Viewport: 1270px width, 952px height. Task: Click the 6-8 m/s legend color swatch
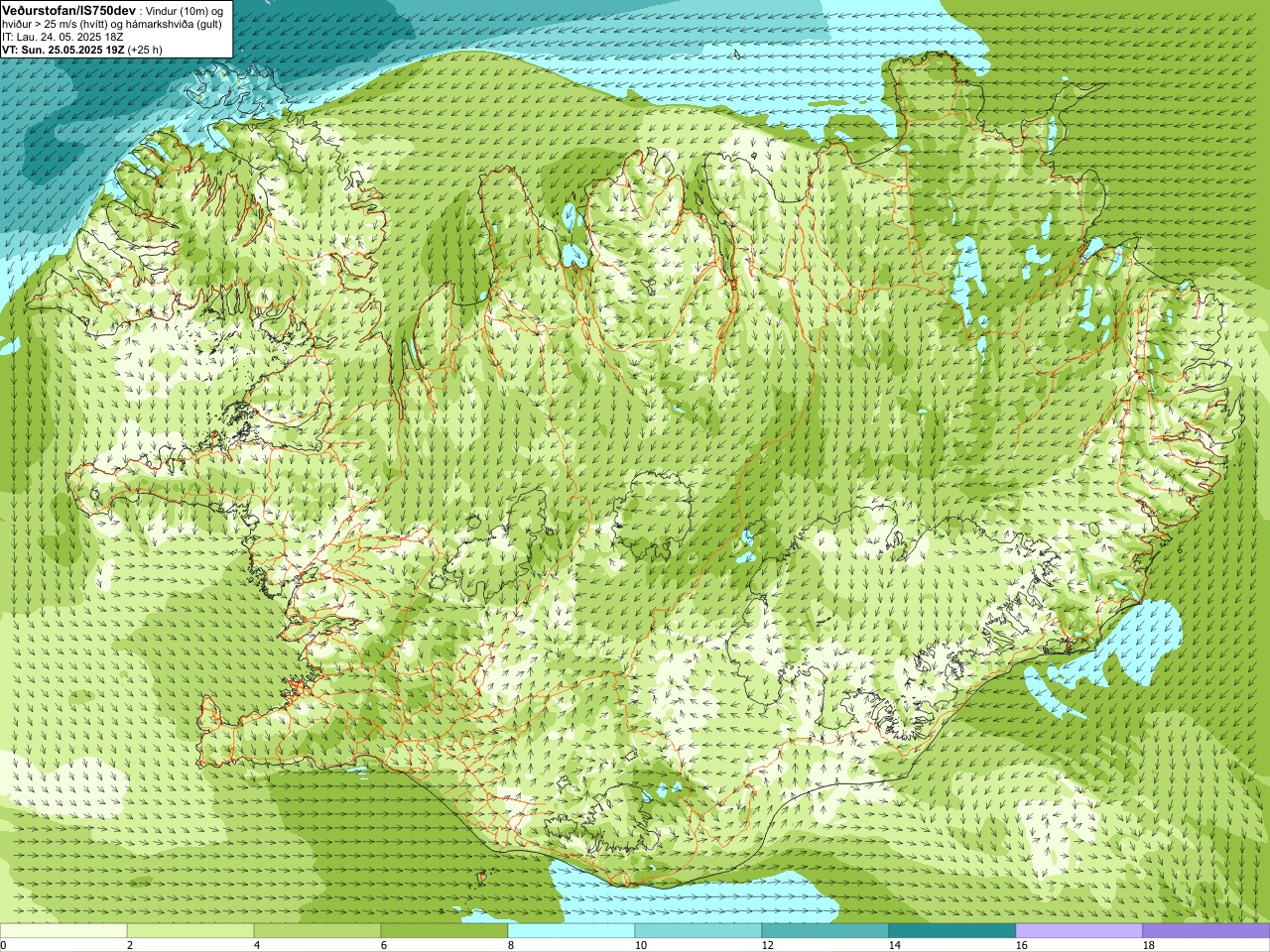coord(444,931)
